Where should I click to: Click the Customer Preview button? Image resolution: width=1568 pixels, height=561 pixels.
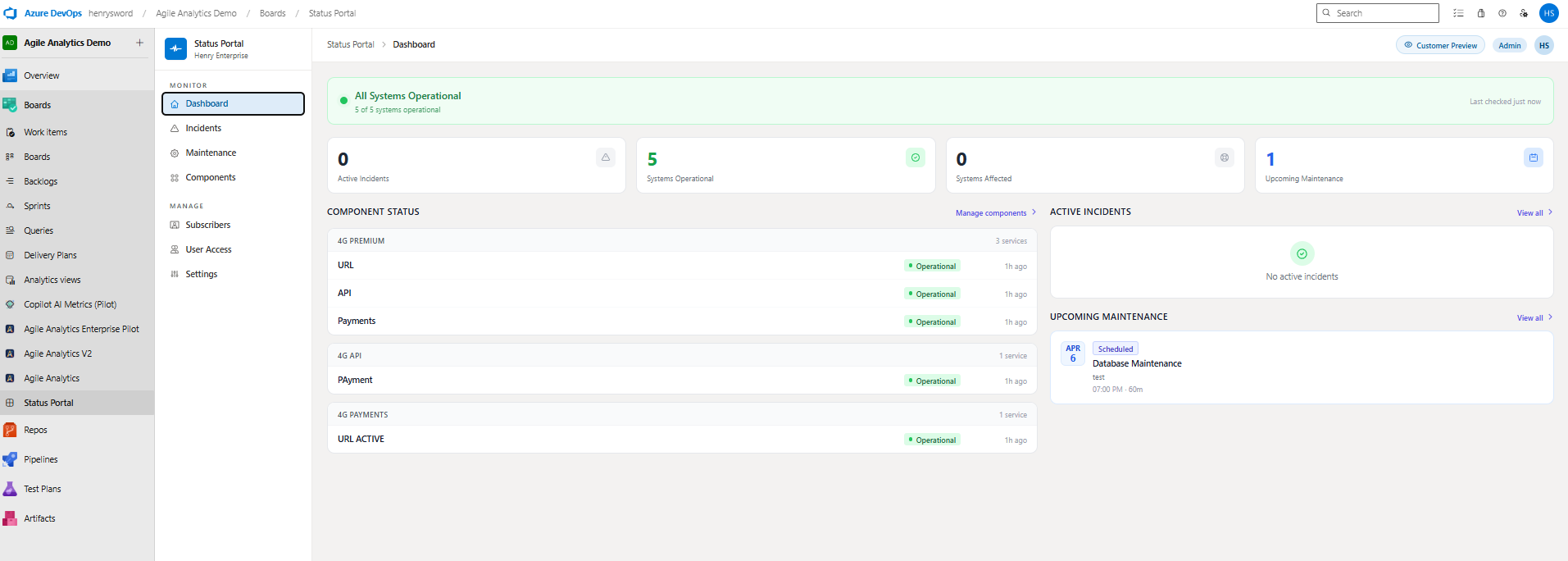[1440, 45]
